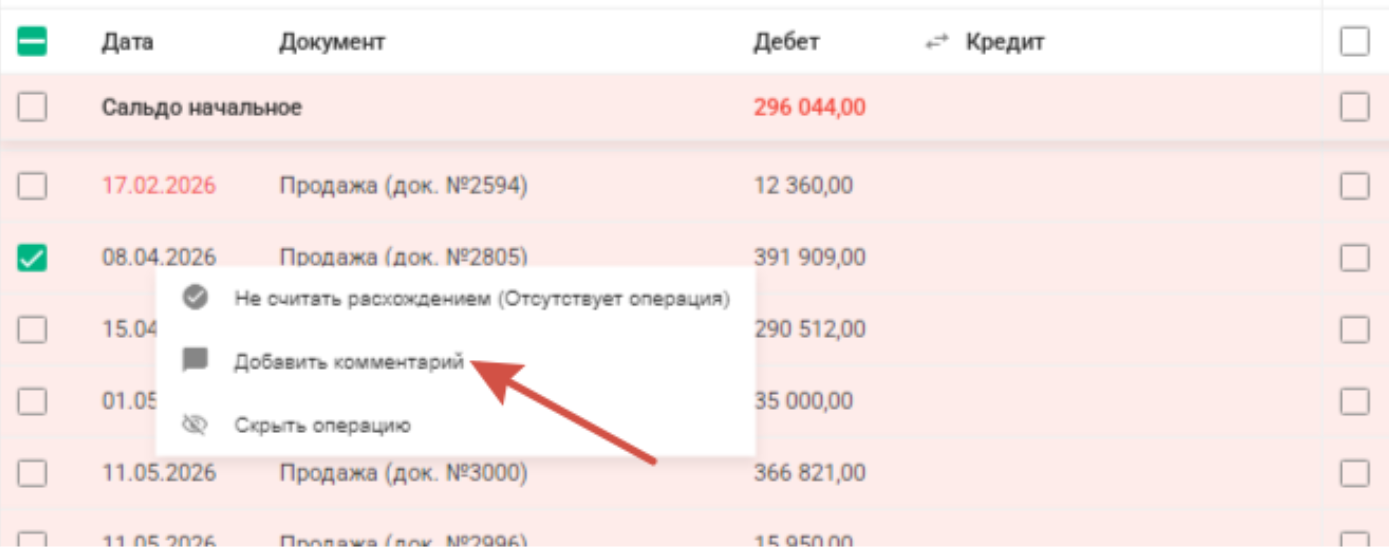Click the debit amount 12 360,00

(x=803, y=186)
